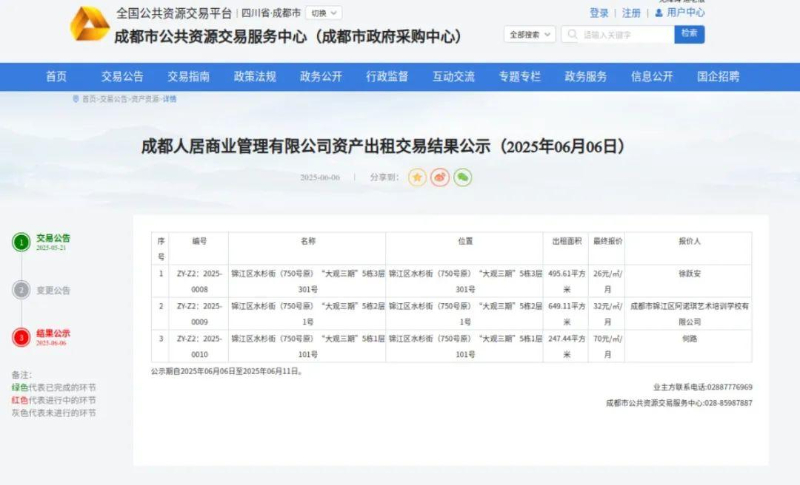Open 交易指南 navigation menu item
Viewport: 800px width, 485px height.
click(189, 76)
